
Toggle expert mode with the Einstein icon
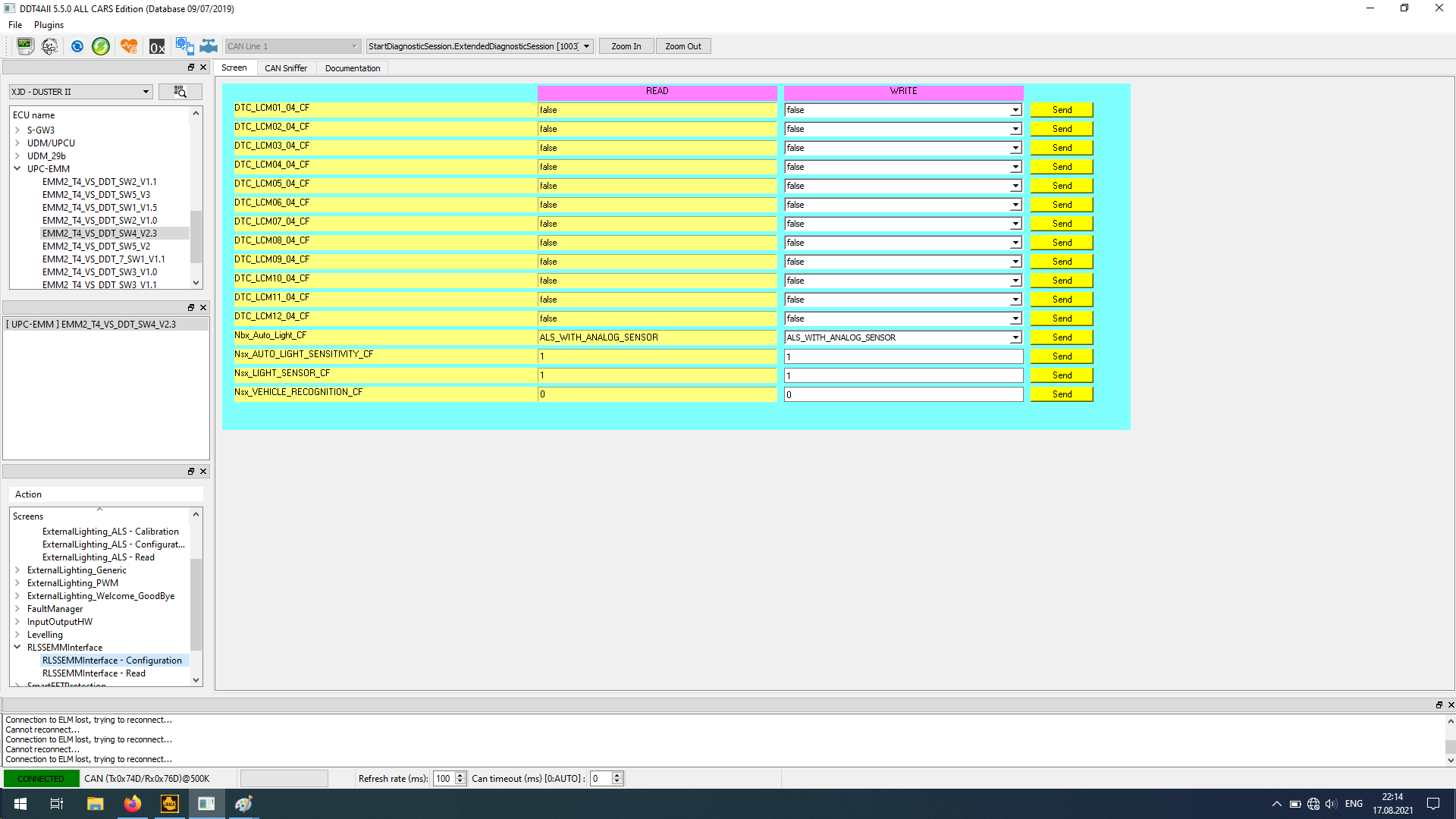tap(49, 45)
